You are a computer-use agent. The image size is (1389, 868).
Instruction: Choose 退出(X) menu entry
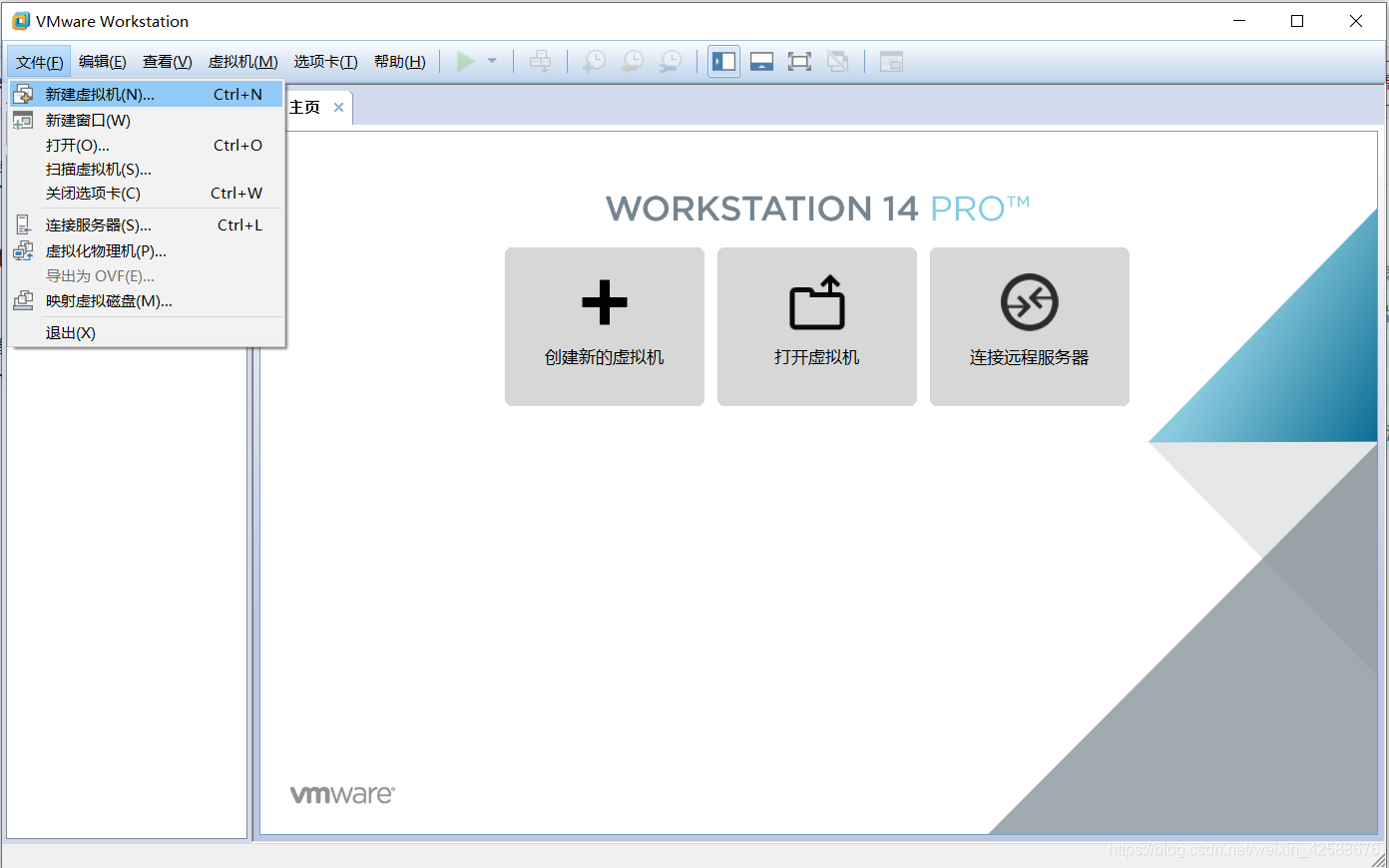tap(147, 333)
